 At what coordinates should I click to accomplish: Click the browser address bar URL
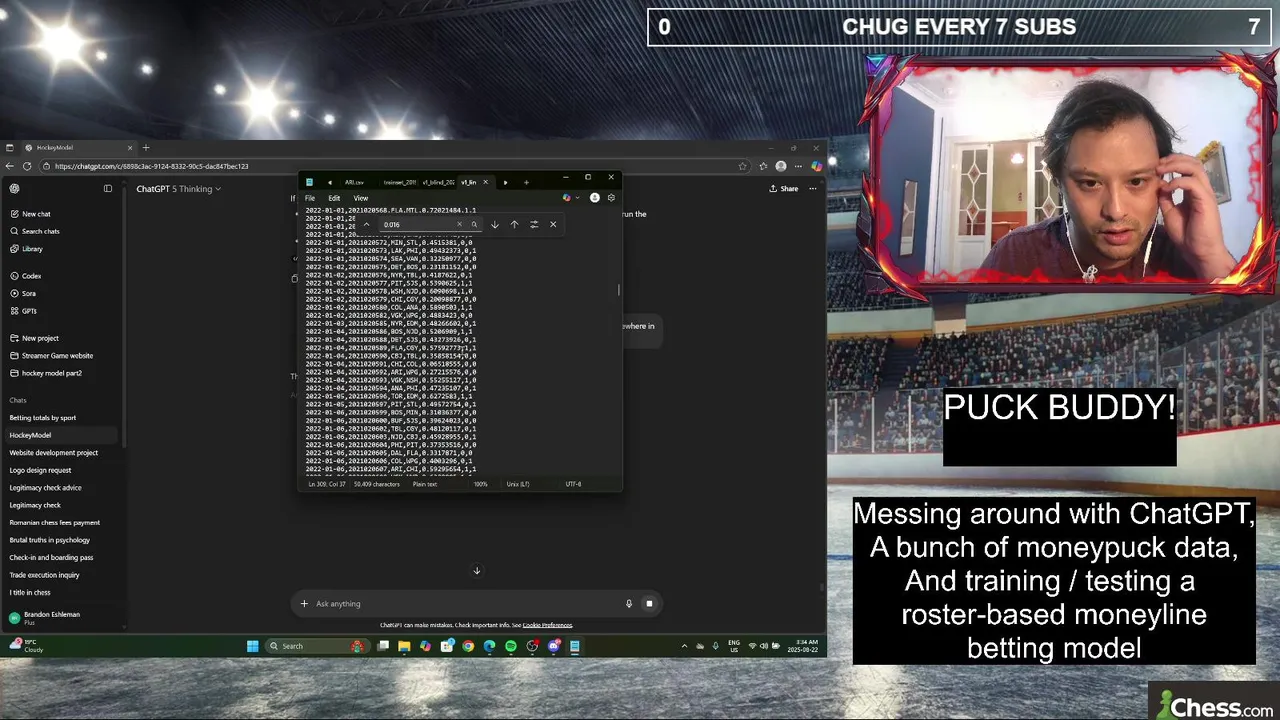tap(151, 166)
